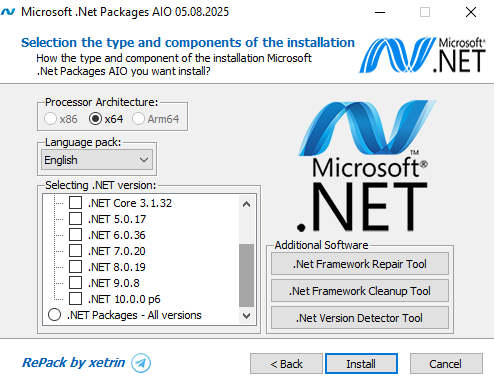Enable the .NET 5.0.17 checkbox

[x=75, y=219]
